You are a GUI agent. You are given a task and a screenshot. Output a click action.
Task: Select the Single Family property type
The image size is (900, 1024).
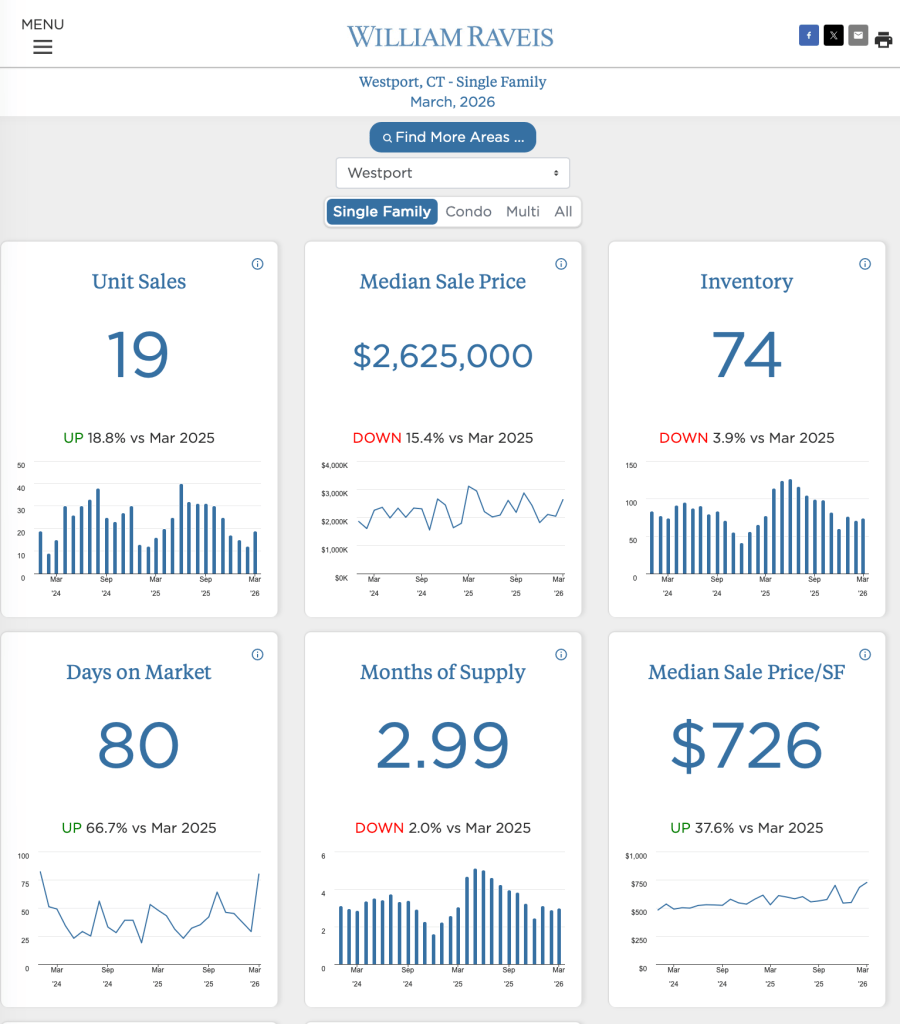382,212
